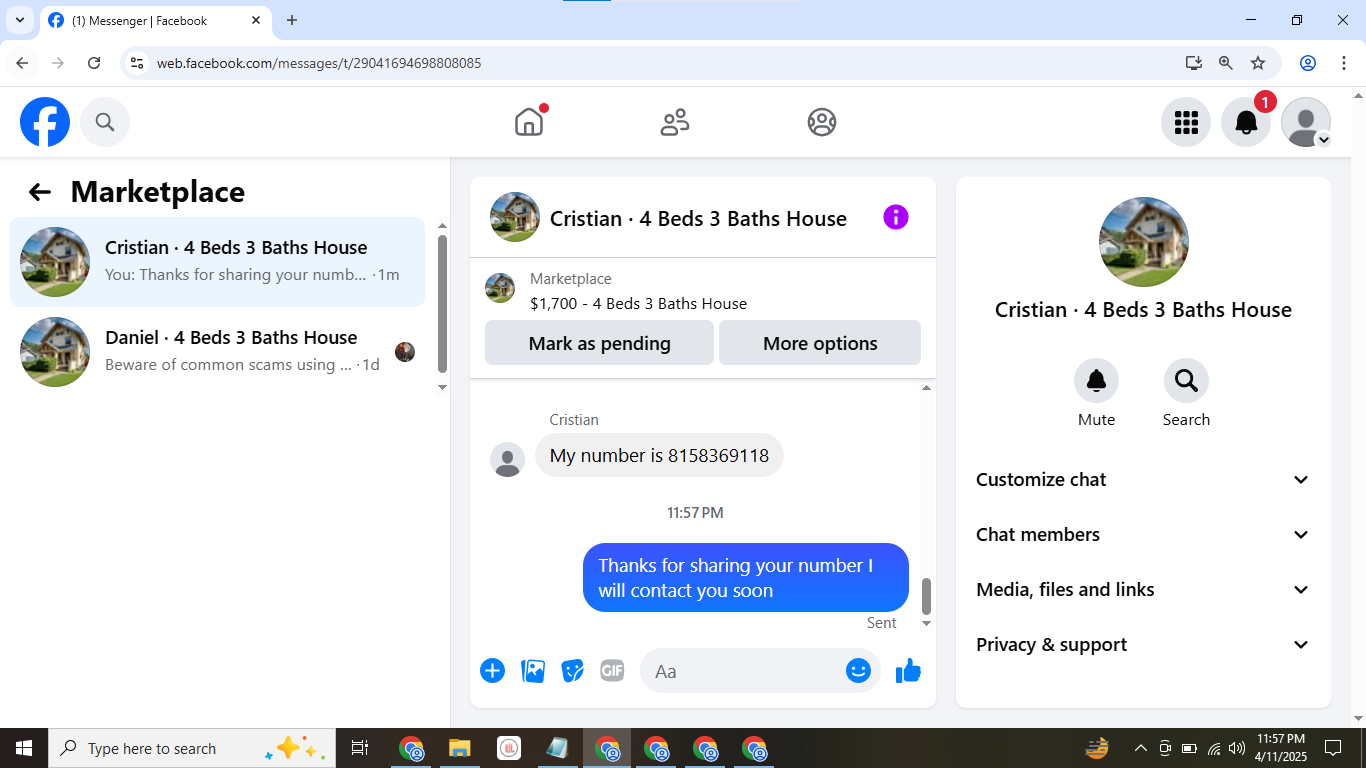The height and width of the screenshot is (768, 1366).
Task: Expand the Chat members section
Action: 1143,535
